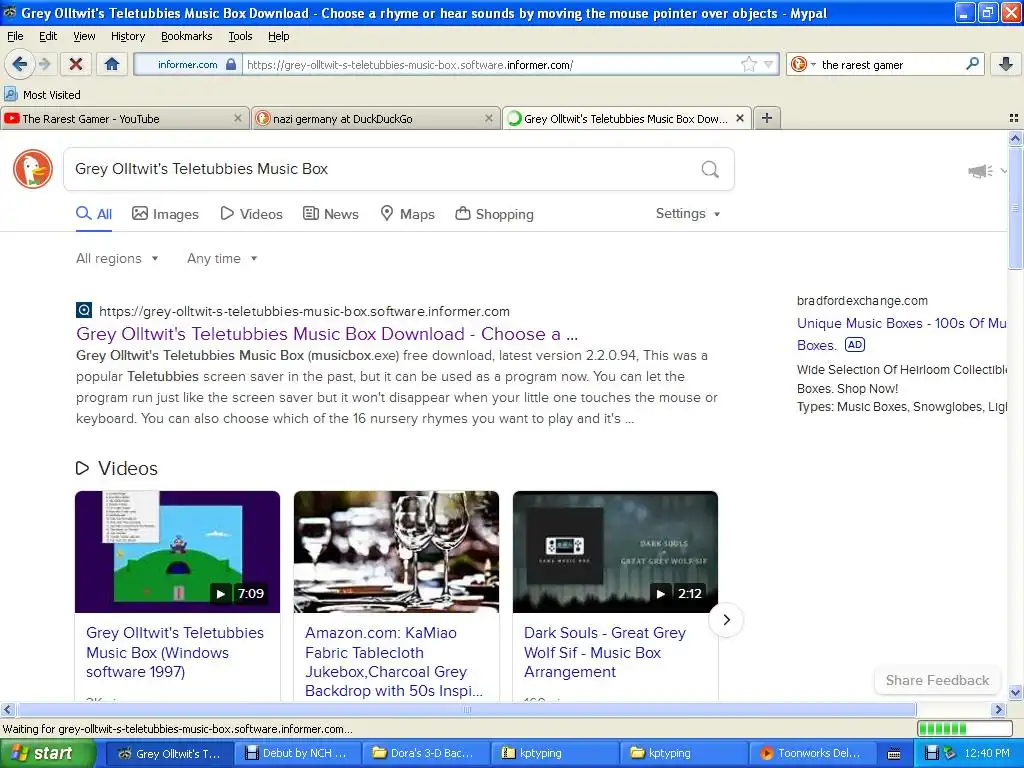Bookmark this page with the star icon
Image resolution: width=1024 pixels, height=768 pixels.
point(748,64)
